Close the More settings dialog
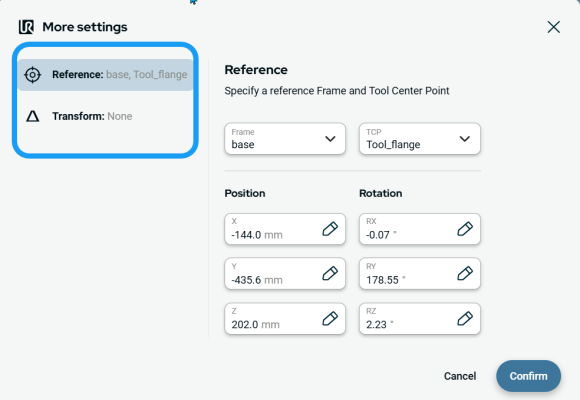 (553, 27)
